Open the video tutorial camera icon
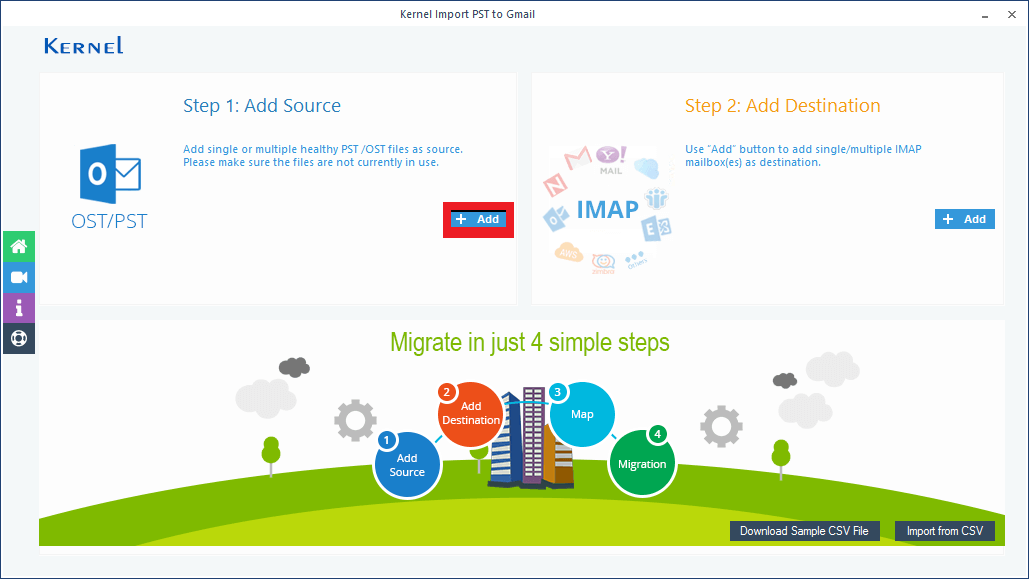The width and height of the screenshot is (1029, 581). [19, 277]
